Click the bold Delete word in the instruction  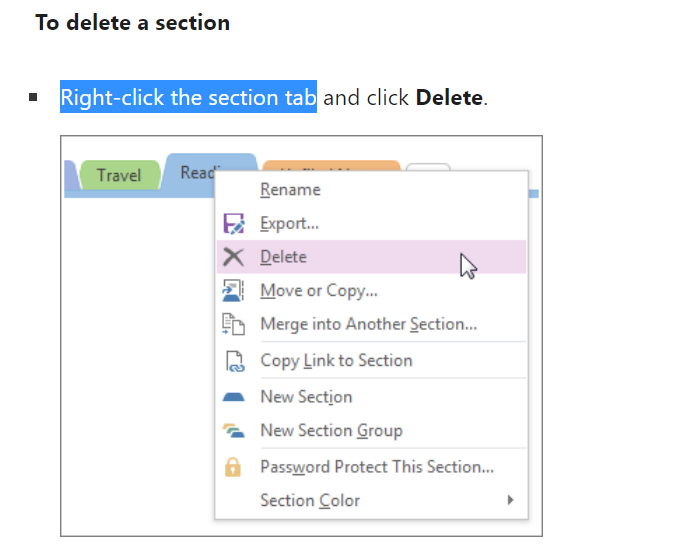pos(449,98)
